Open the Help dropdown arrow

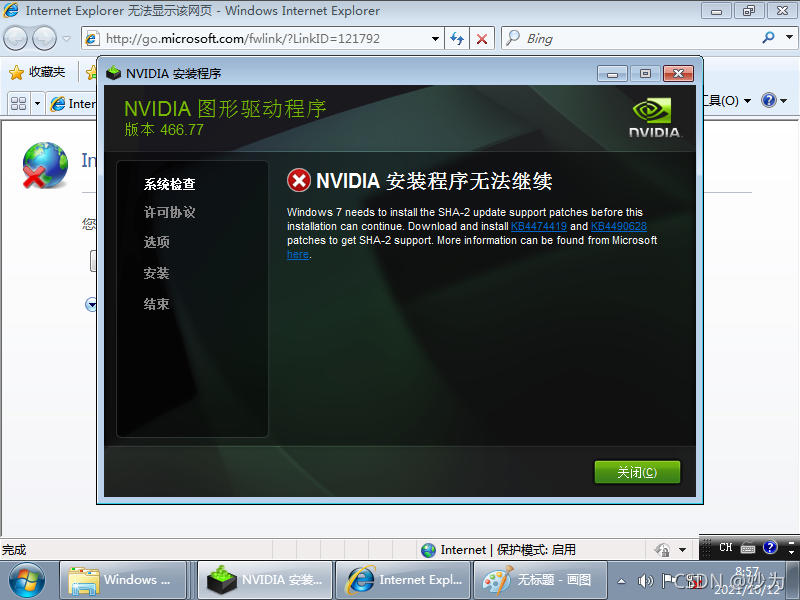click(784, 101)
